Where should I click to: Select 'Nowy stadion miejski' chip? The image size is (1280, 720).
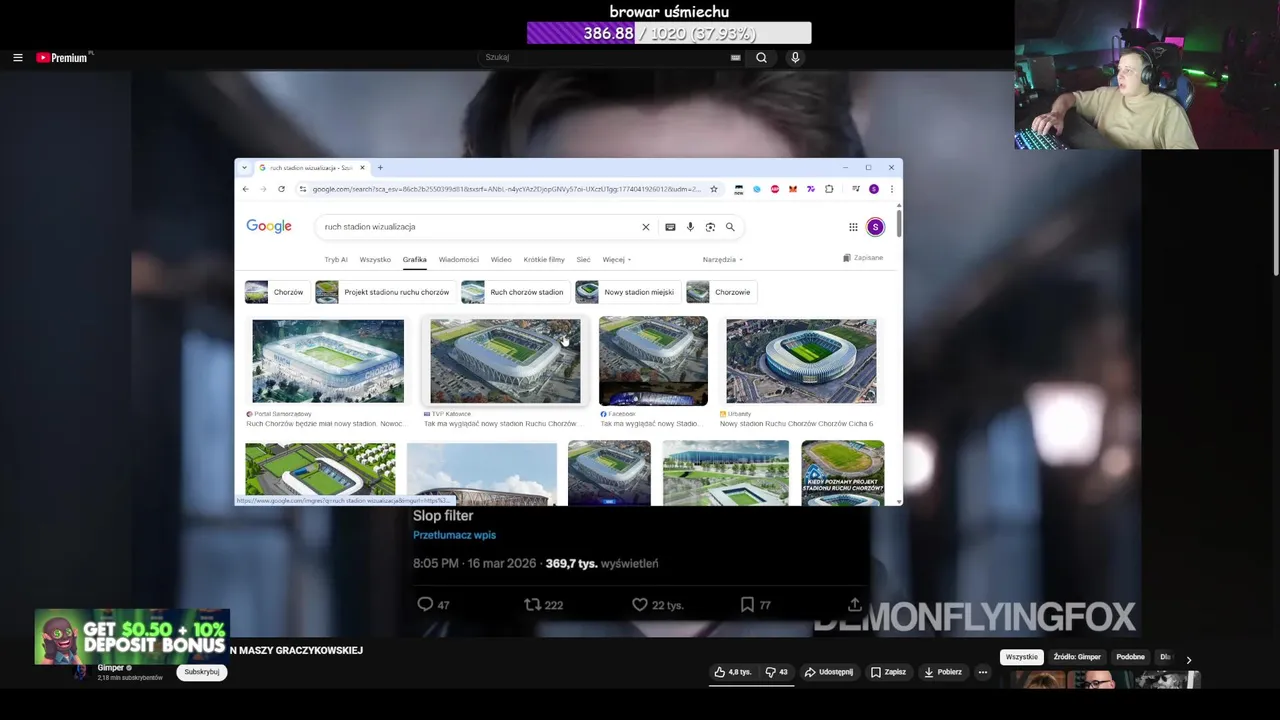pyautogui.click(x=627, y=292)
